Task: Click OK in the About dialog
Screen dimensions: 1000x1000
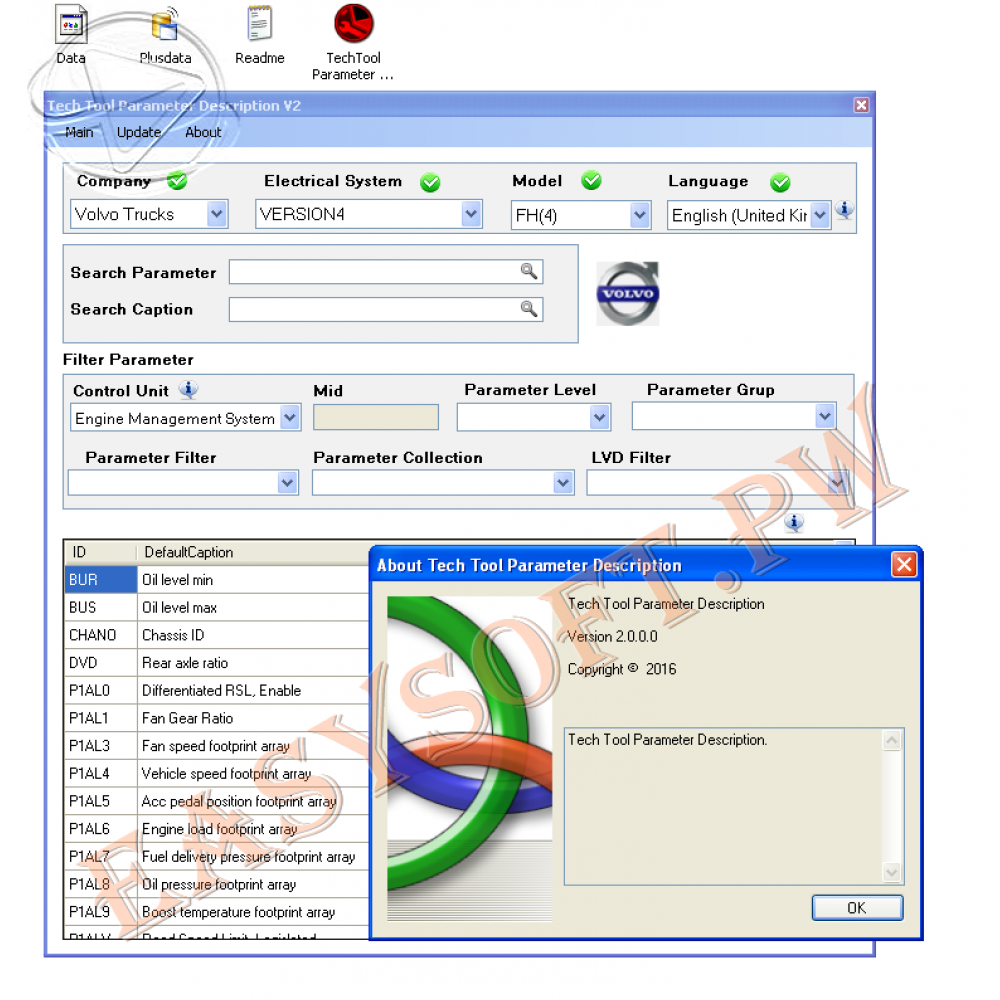Action: tap(857, 907)
